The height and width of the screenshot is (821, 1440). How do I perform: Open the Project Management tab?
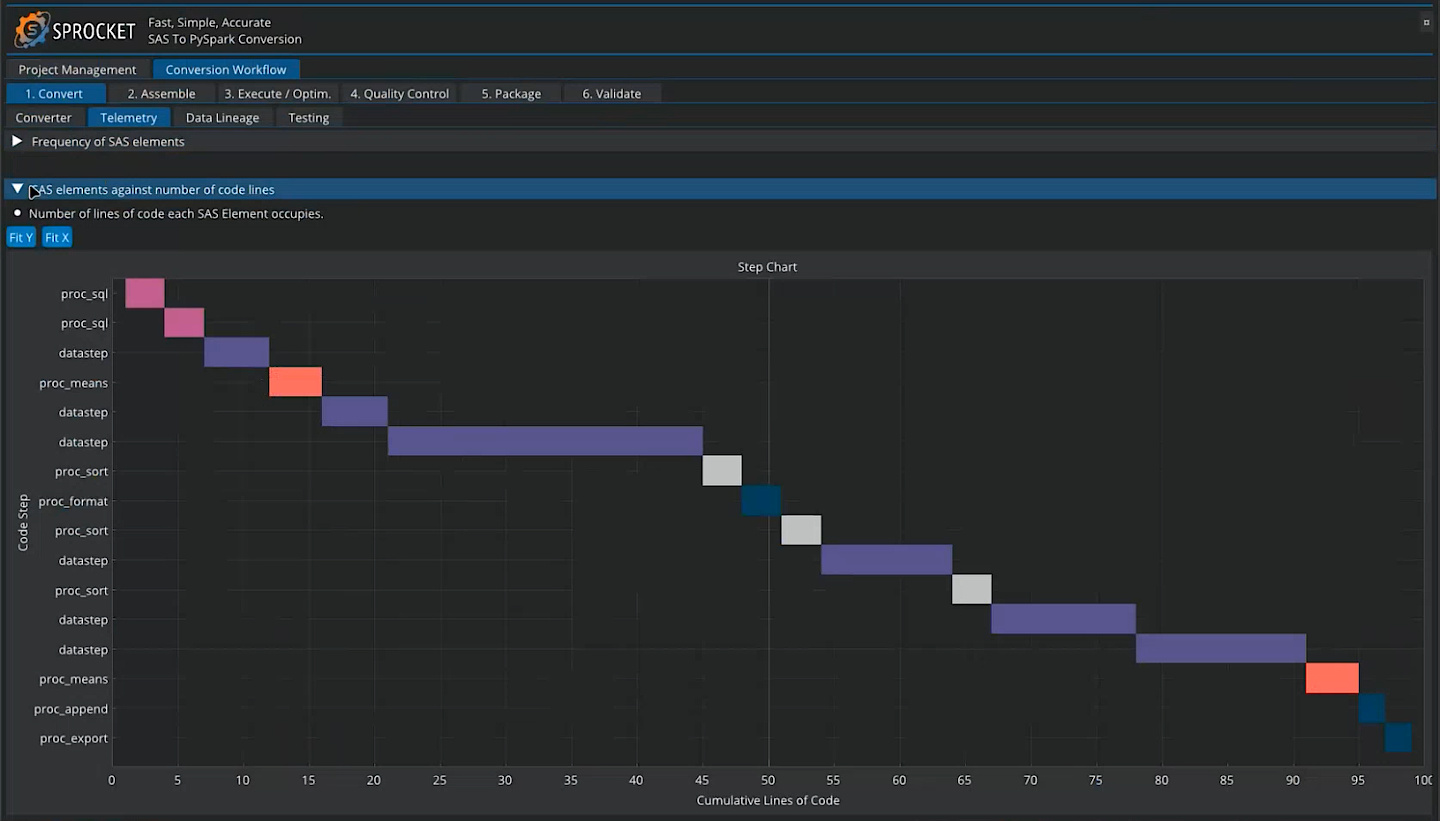click(77, 70)
